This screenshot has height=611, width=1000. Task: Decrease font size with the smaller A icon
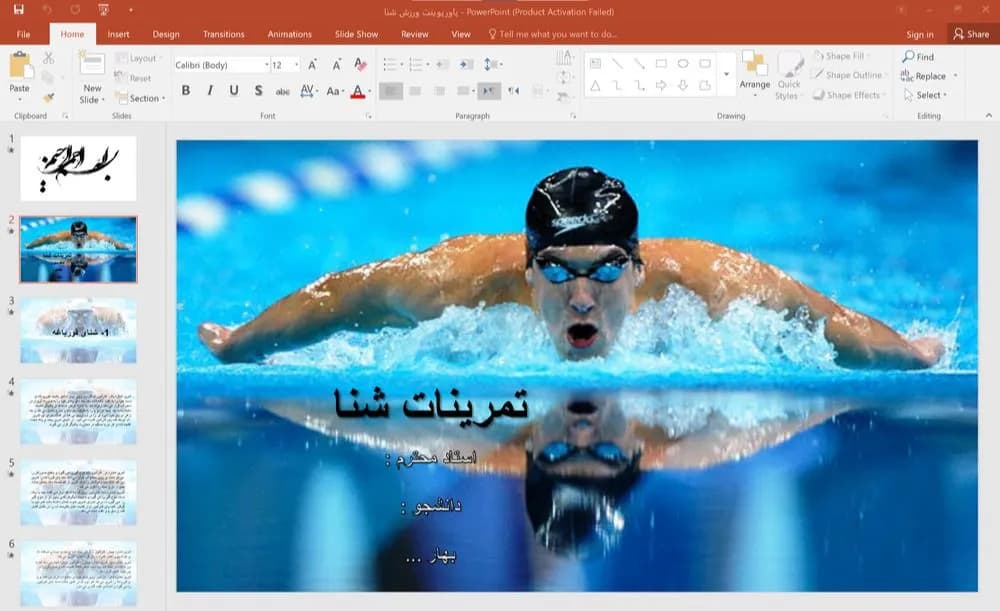(336, 64)
